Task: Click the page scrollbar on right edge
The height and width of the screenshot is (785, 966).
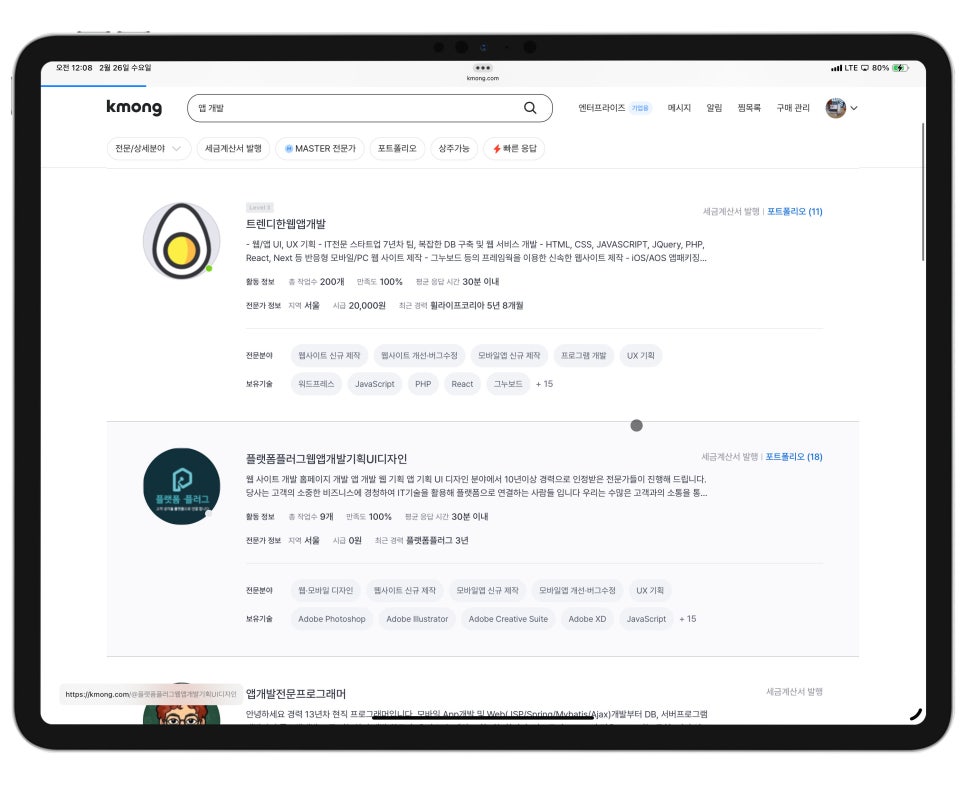Action: pos(923,191)
